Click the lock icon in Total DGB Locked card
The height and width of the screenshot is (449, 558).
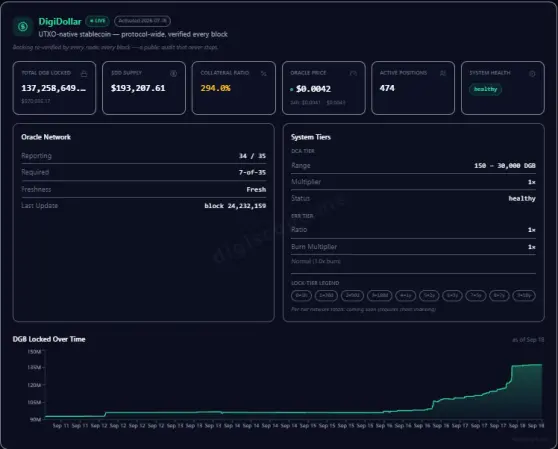(x=84, y=74)
